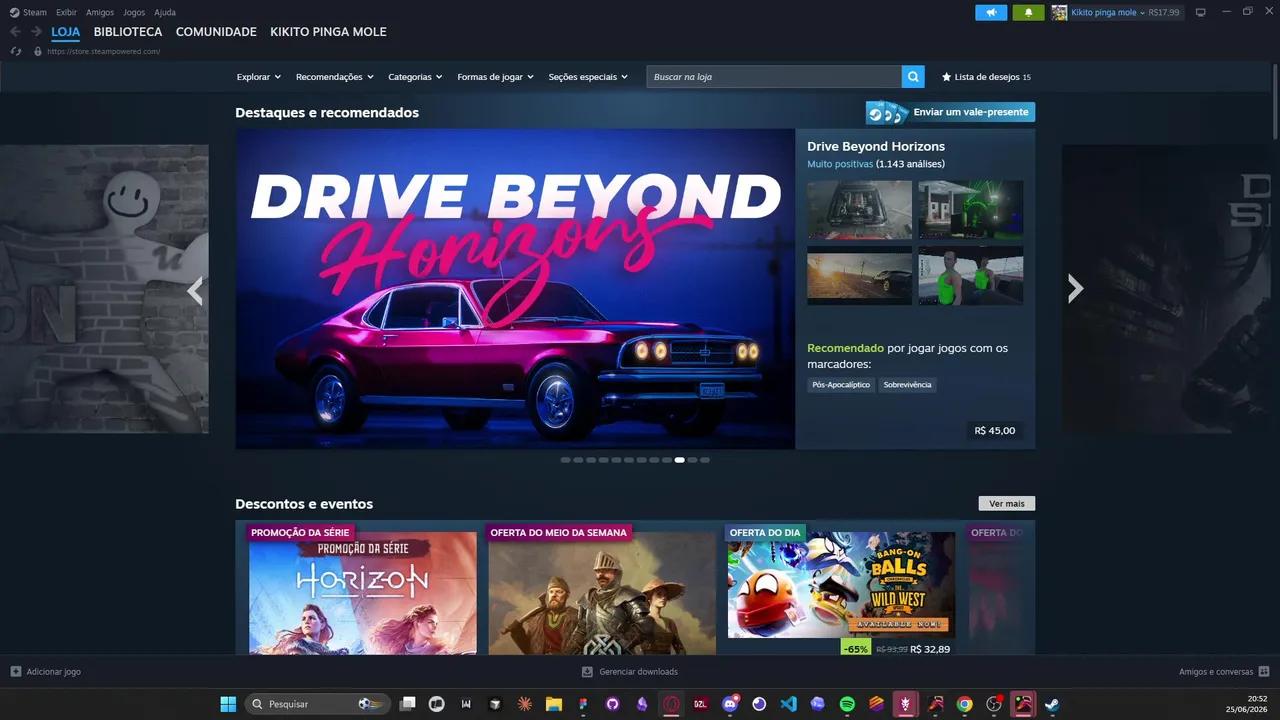Viewport: 1280px width, 720px height.
Task: Click the store URL address bar
Action: point(103,51)
